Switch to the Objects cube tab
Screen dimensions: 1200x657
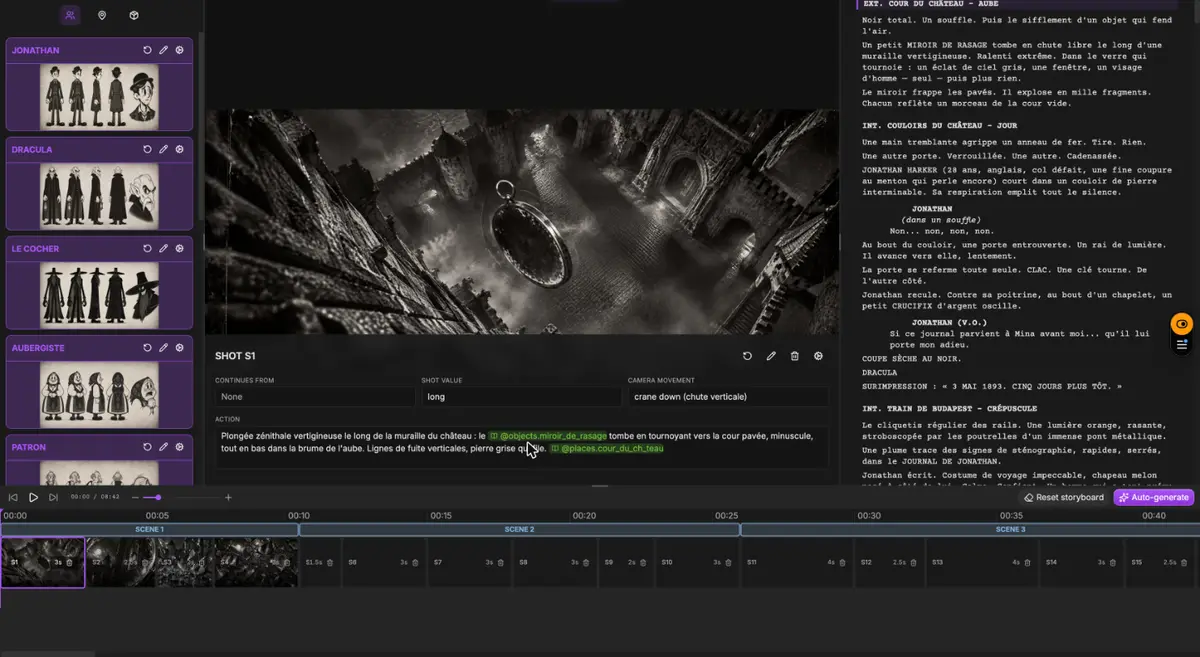(134, 16)
